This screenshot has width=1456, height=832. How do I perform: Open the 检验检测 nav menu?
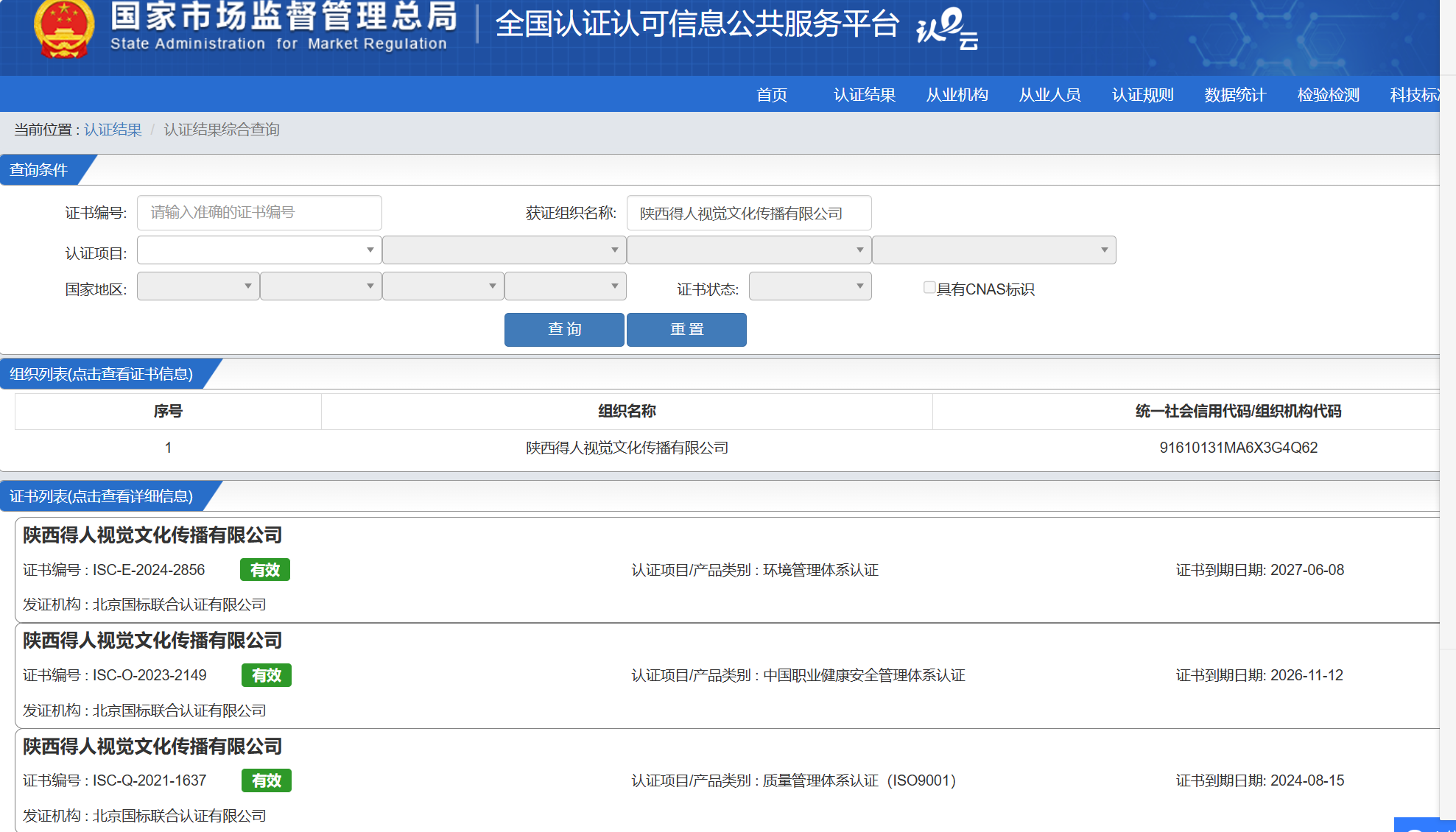[1329, 95]
